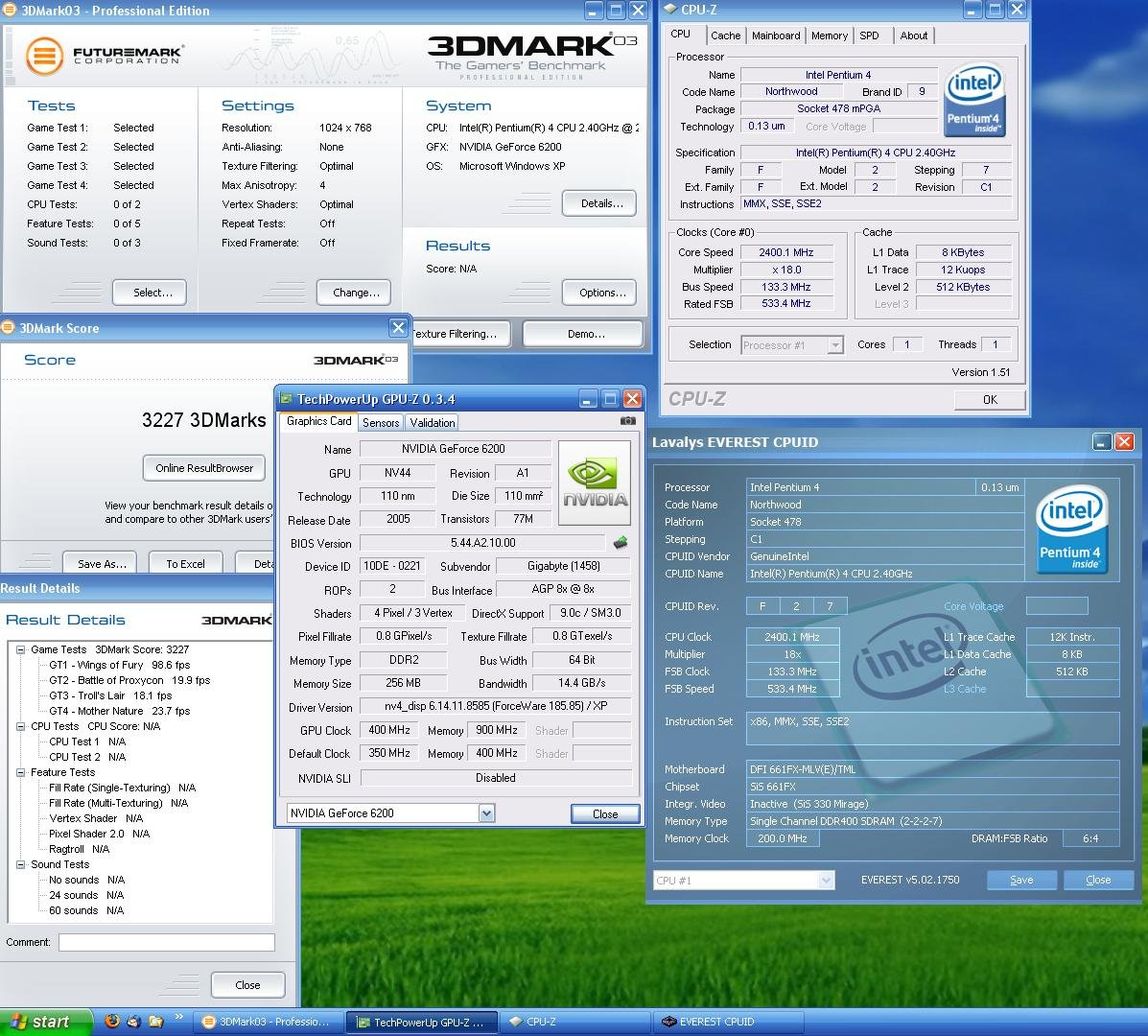Viewport: 1148px width, 1036px height.
Task: Open the Firefox quick launch icon
Action: [112, 1021]
